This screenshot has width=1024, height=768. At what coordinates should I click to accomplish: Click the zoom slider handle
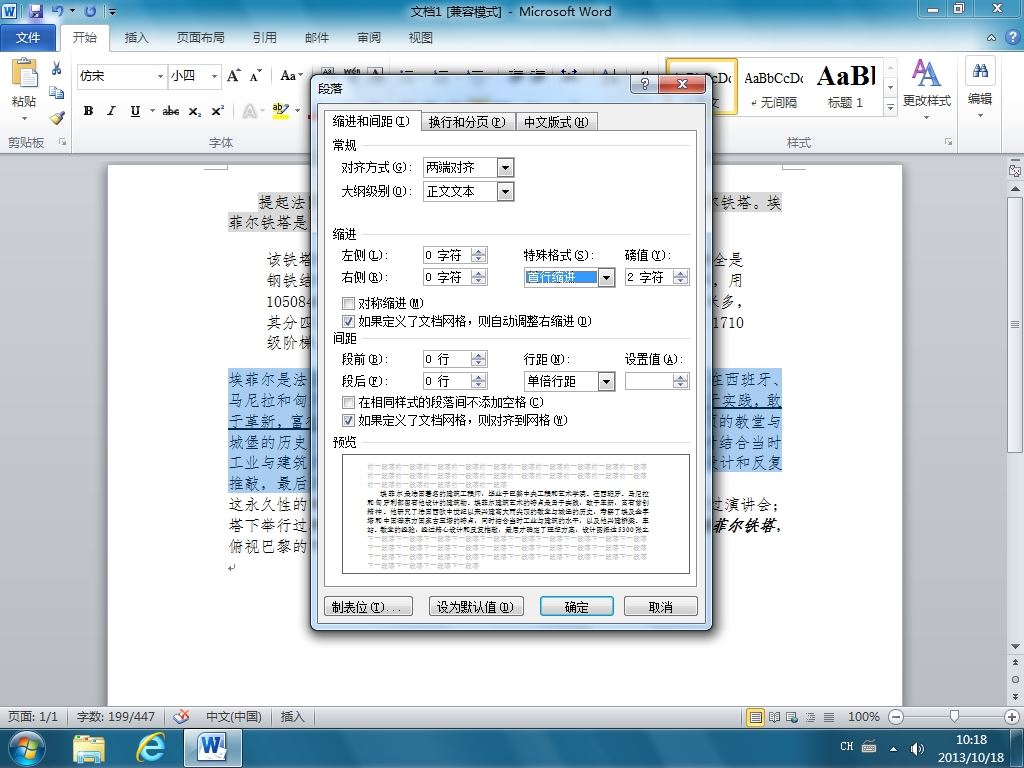(x=954, y=717)
